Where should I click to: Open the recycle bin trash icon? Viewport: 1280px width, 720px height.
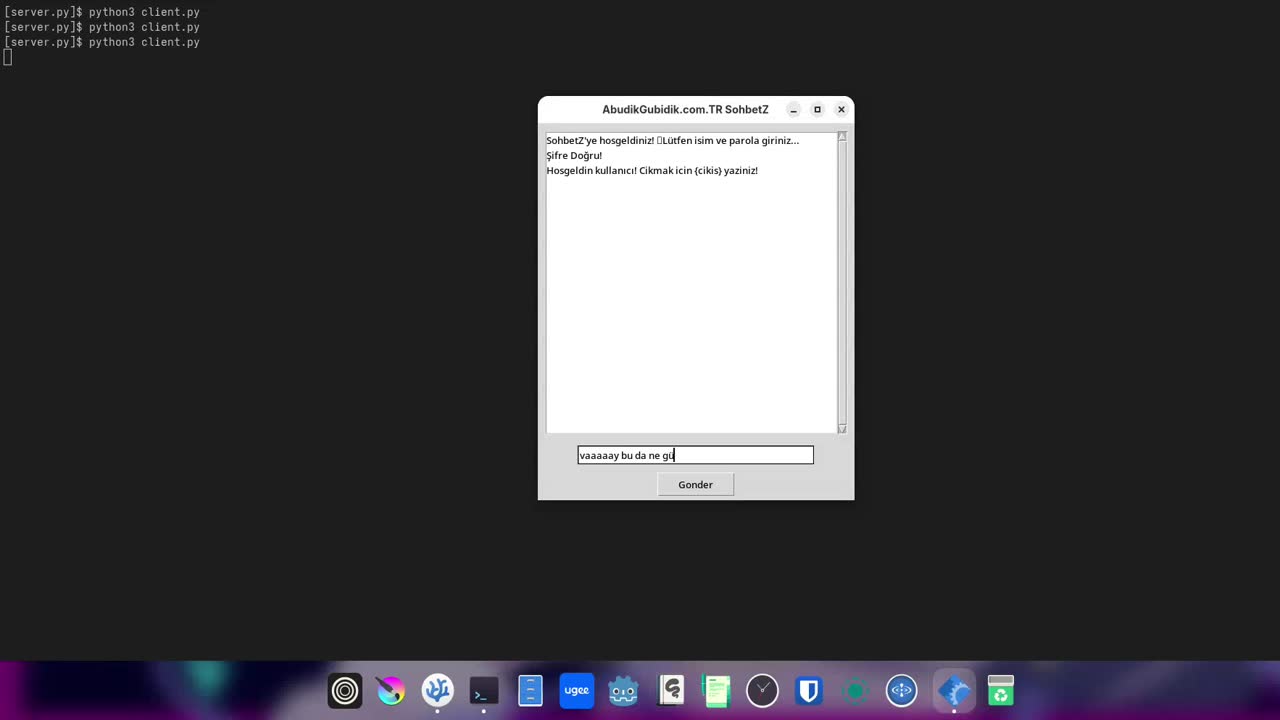1000,691
